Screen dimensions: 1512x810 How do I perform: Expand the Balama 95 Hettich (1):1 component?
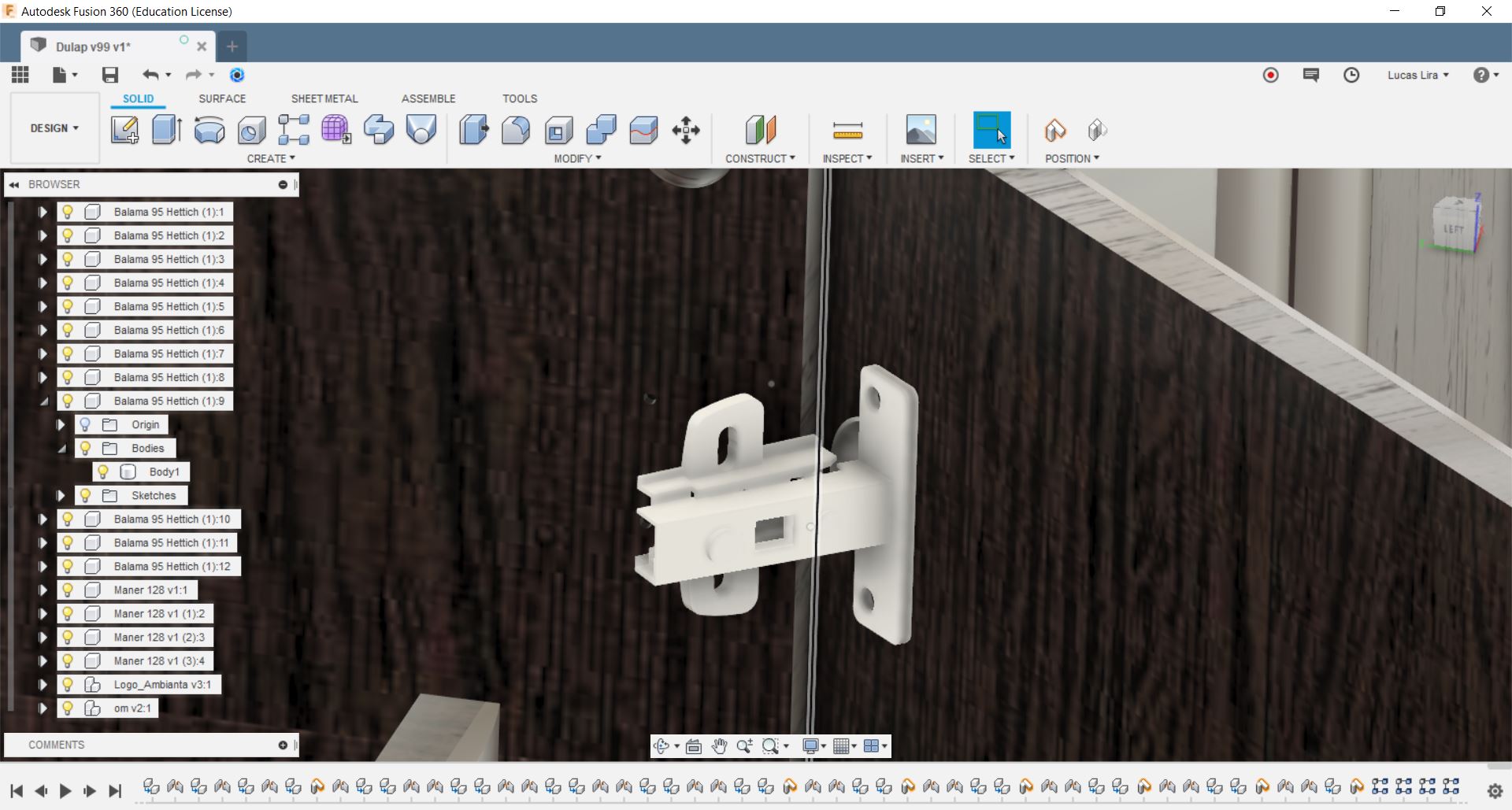pos(43,212)
